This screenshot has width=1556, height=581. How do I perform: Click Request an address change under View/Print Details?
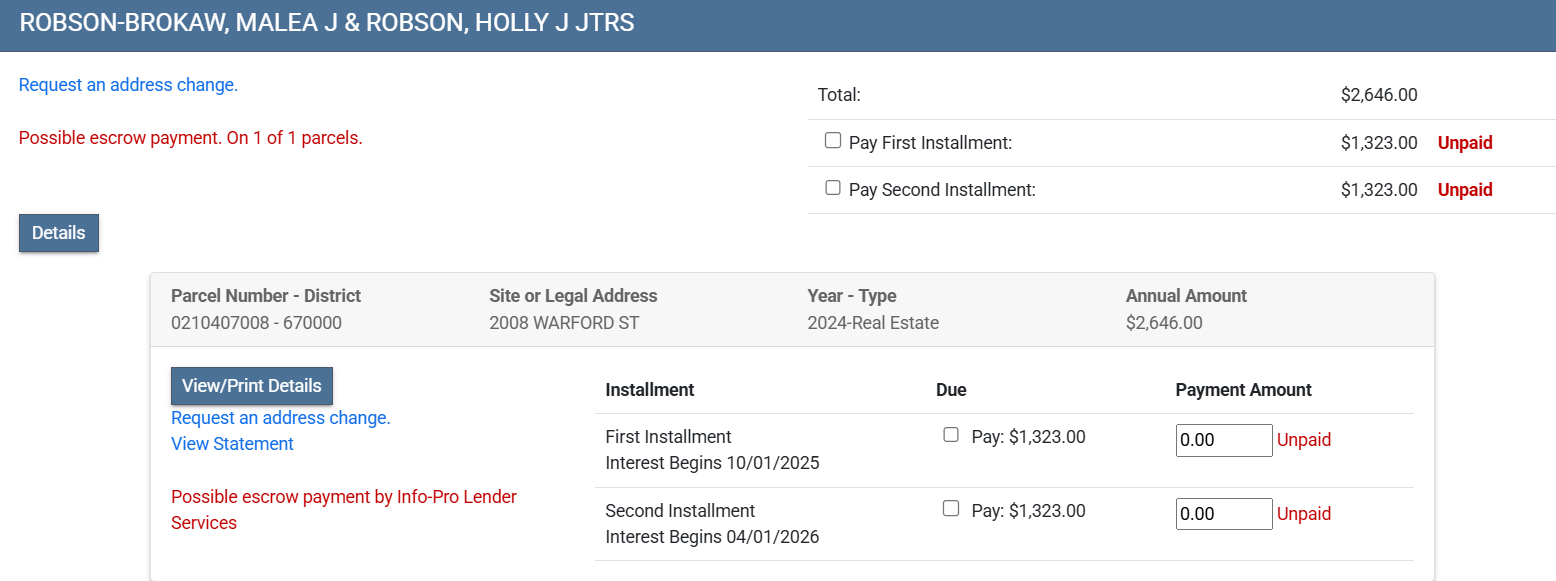tap(280, 418)
